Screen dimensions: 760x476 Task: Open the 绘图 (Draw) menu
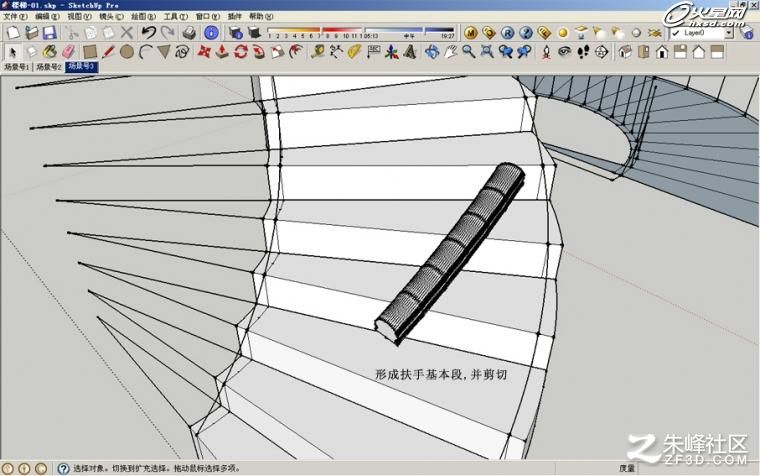(x=143, y=16)
